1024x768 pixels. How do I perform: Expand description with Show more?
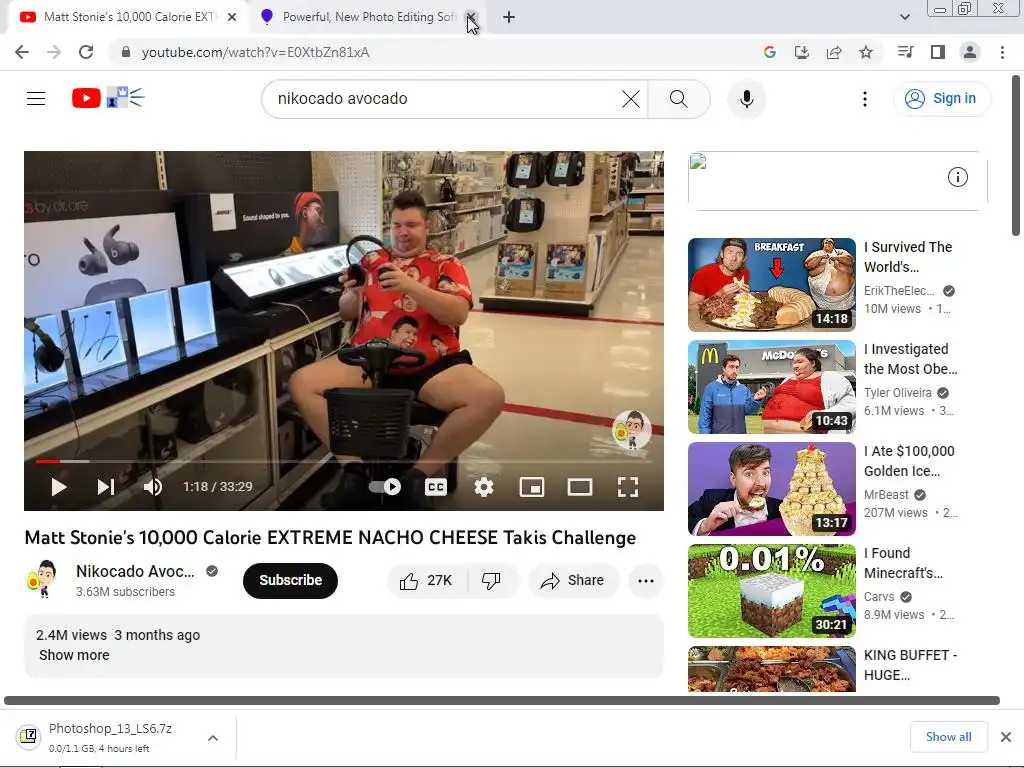pos(74,655)
